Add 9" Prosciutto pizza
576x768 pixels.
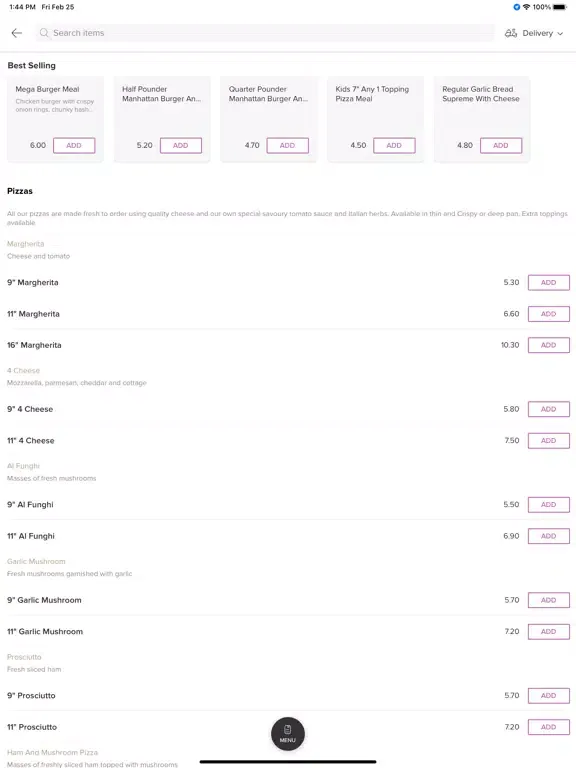pos(549,696)
